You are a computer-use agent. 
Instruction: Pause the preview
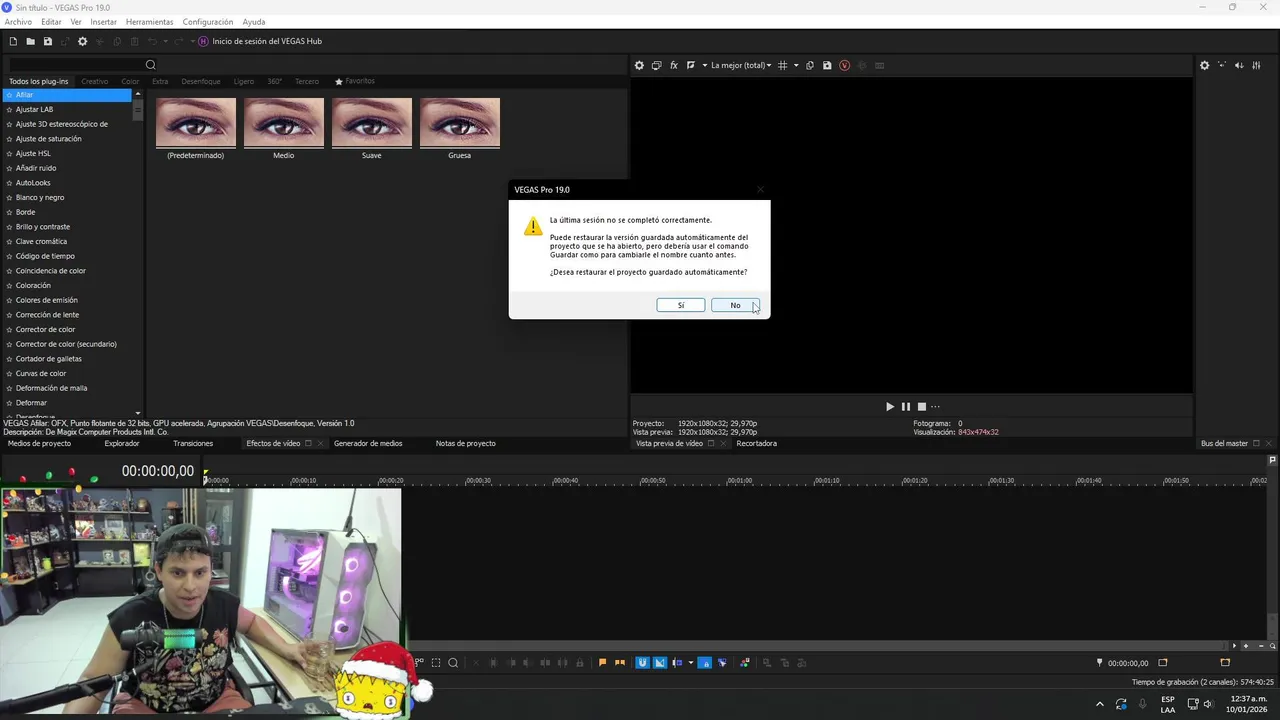(906, 406)
